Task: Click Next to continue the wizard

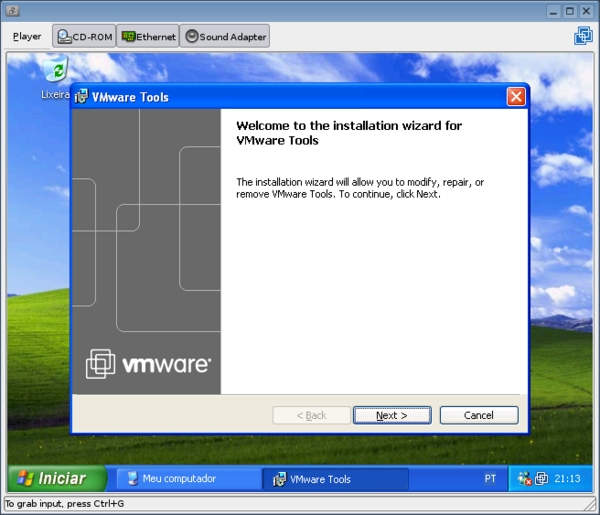Action: tap(392, 415)
